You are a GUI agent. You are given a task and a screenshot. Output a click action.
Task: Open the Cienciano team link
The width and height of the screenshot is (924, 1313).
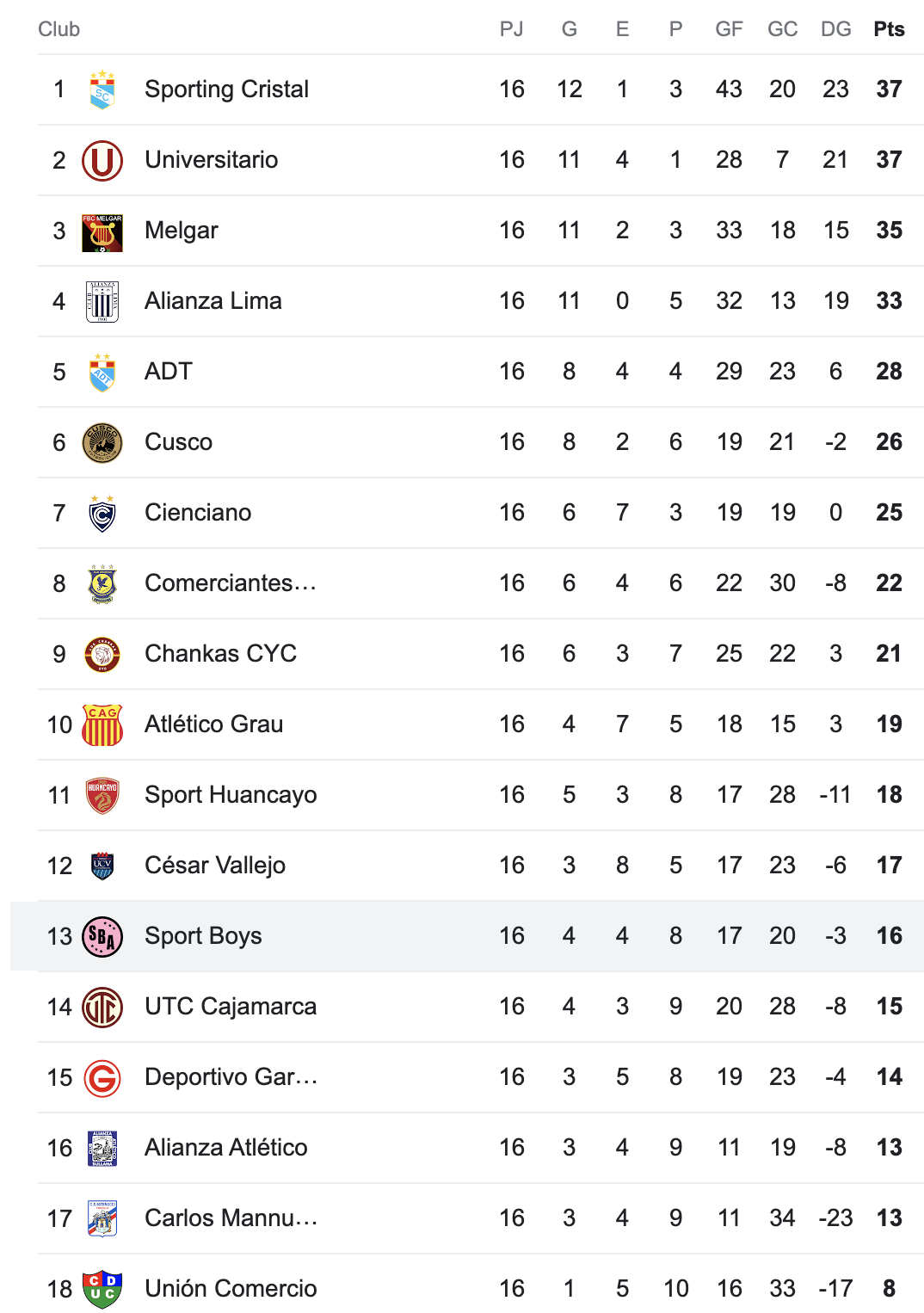tap(198, 513)
